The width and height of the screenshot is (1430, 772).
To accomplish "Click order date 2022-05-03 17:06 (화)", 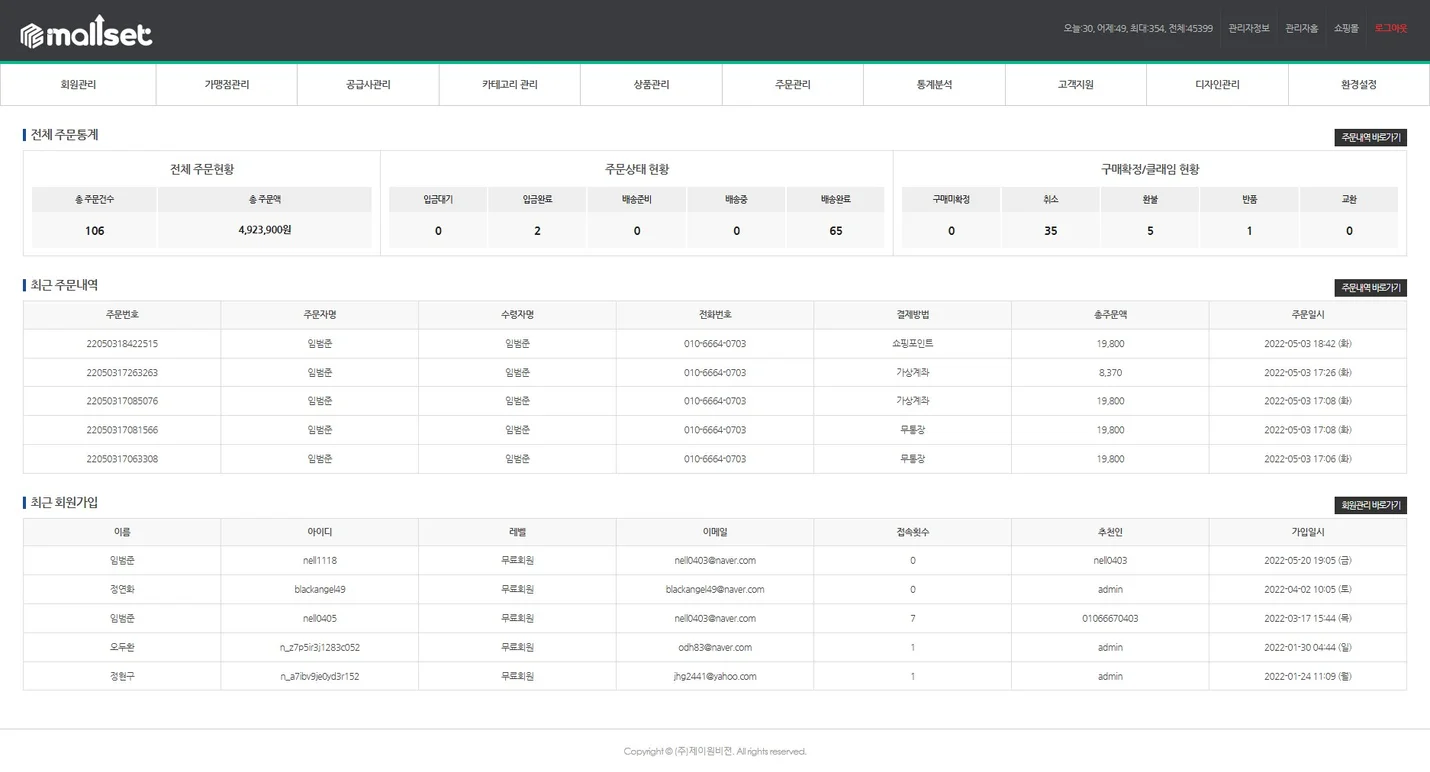I will tap(1308, 459).
